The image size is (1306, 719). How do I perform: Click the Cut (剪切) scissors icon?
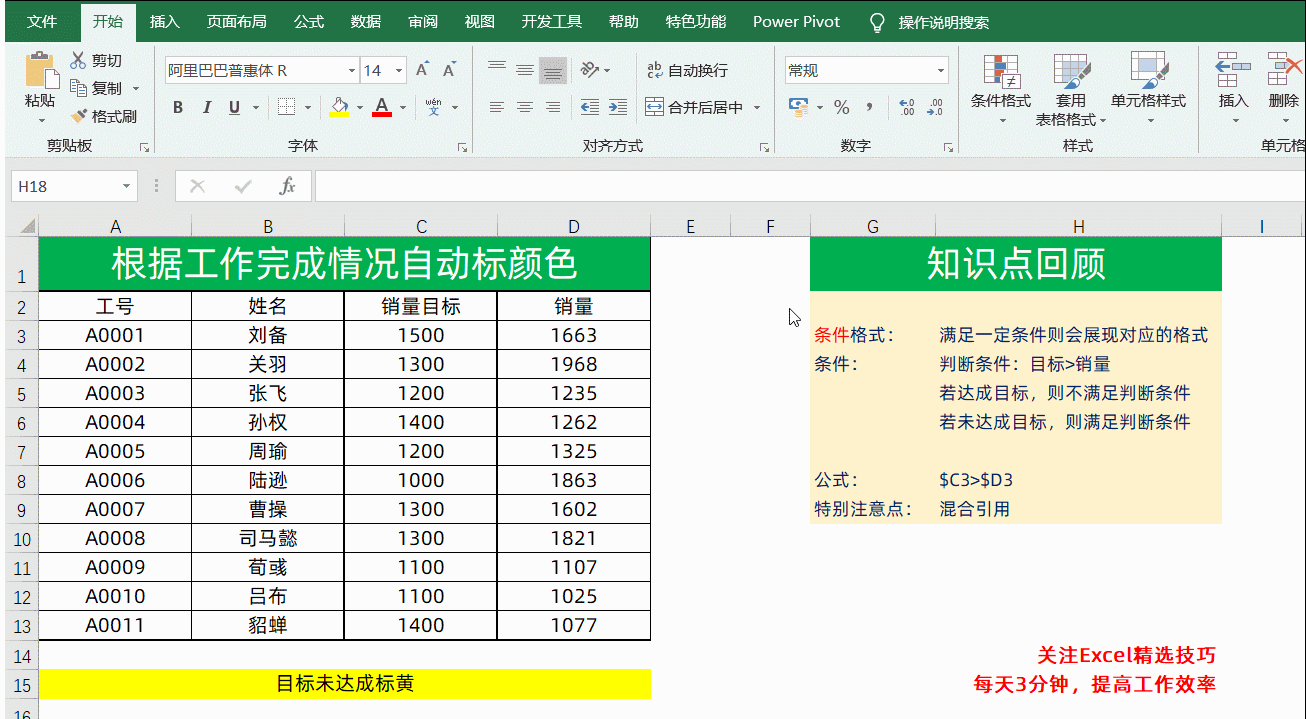click(78, 61)
